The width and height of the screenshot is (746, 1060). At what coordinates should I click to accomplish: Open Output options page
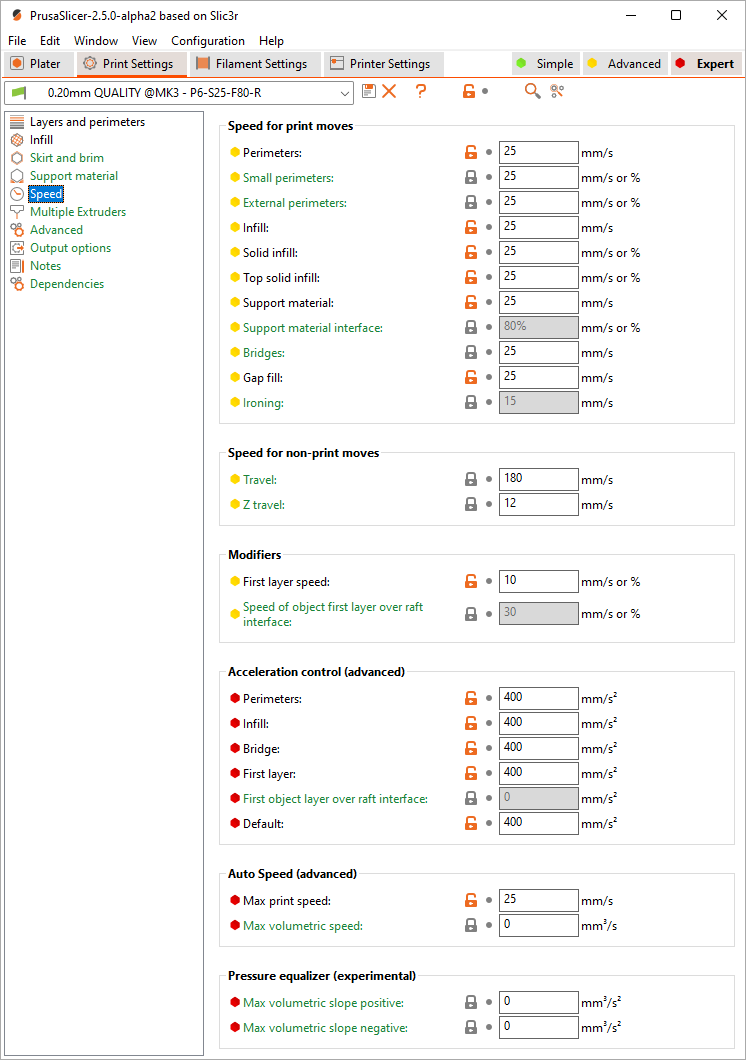point(70,247)
